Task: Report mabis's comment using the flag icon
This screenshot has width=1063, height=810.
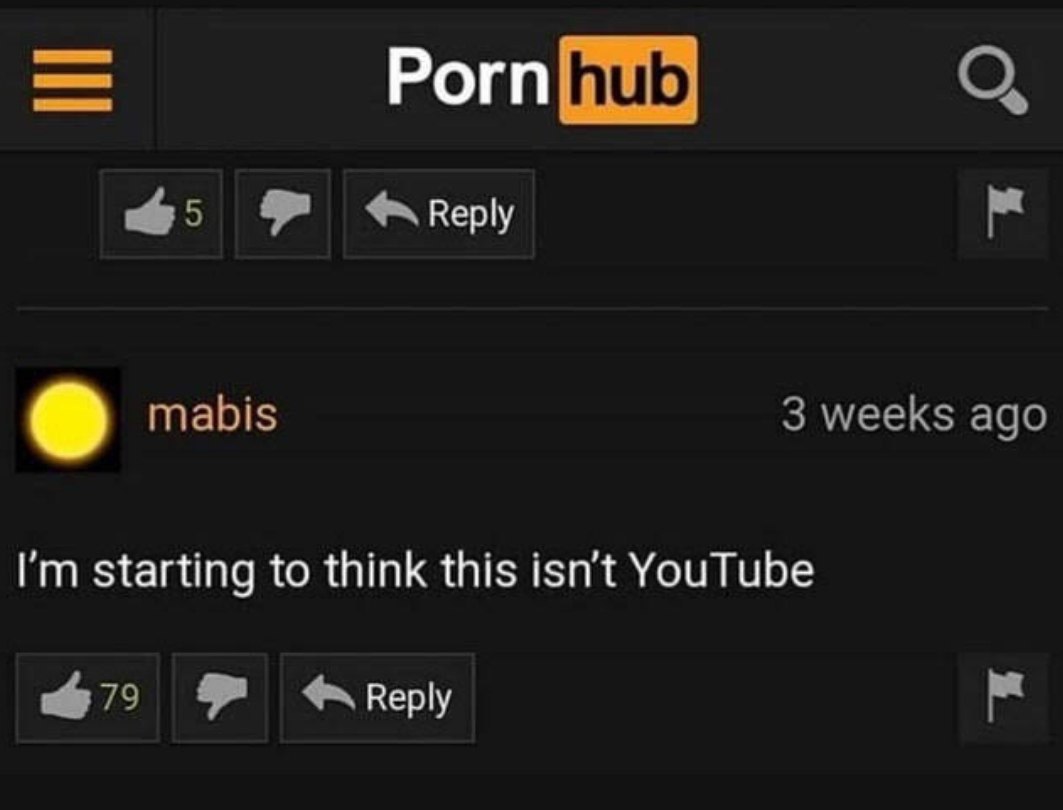Action: click(x=1003, y=698)
